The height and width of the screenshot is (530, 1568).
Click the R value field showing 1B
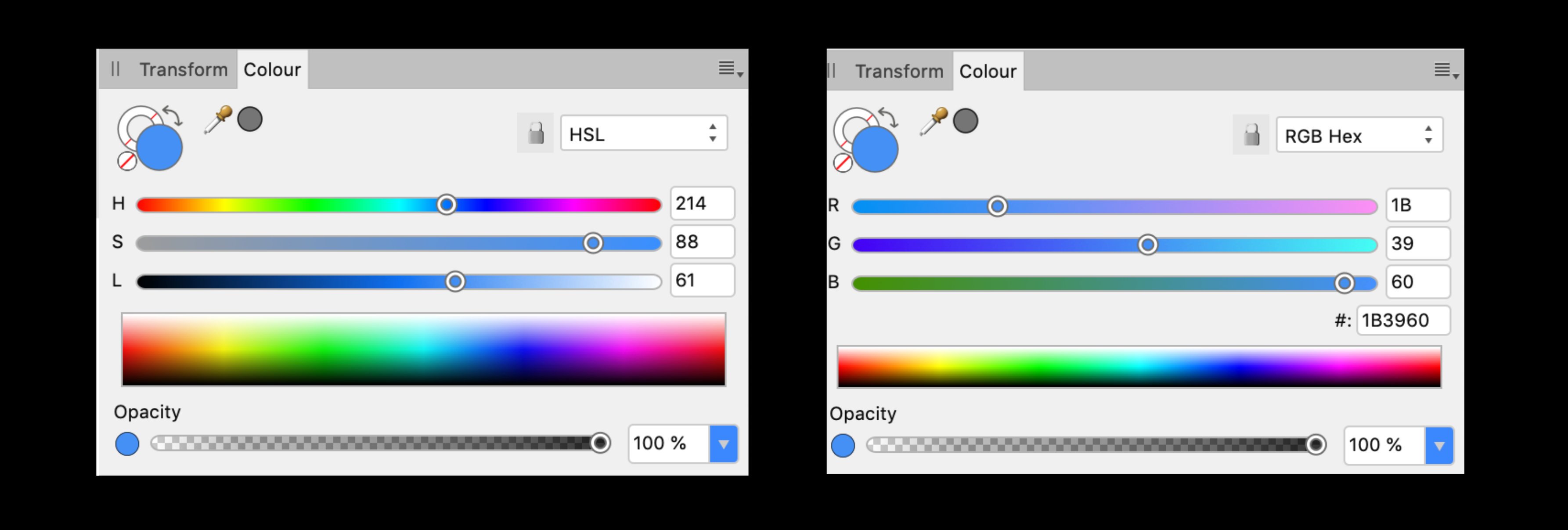[x=1418, y=205]
